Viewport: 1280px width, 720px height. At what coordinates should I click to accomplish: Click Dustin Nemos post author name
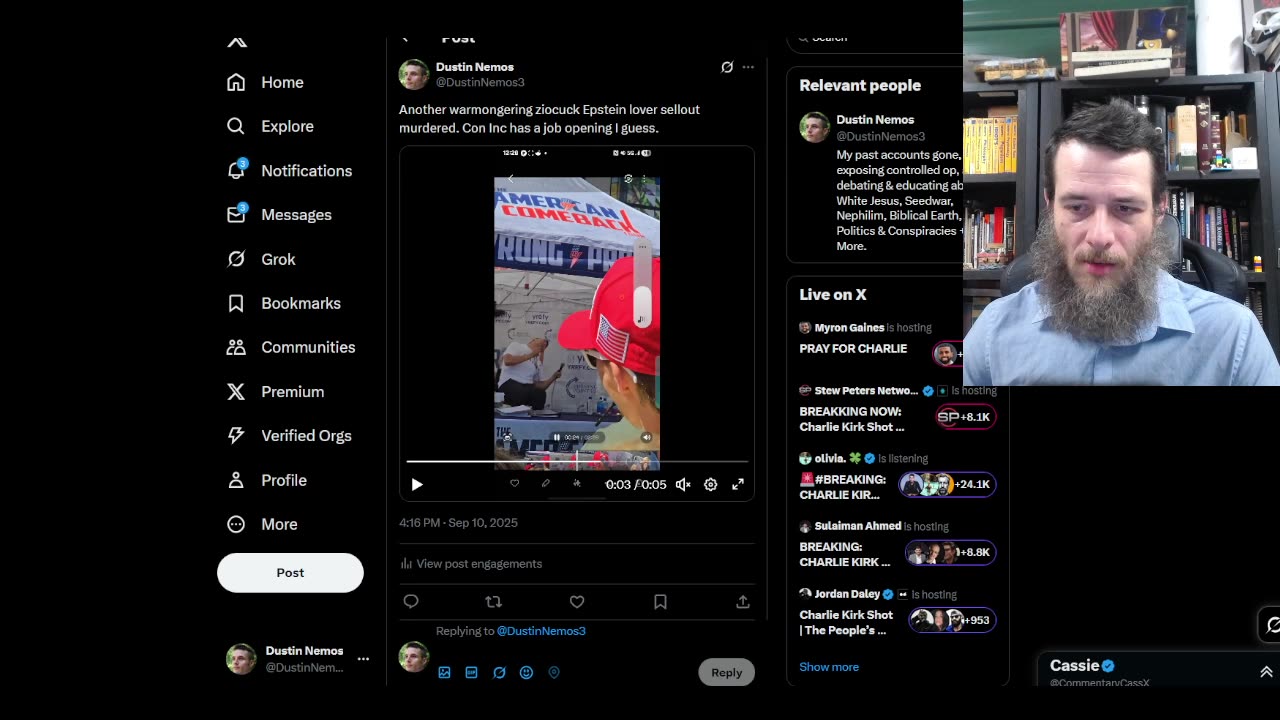point(475,67)
